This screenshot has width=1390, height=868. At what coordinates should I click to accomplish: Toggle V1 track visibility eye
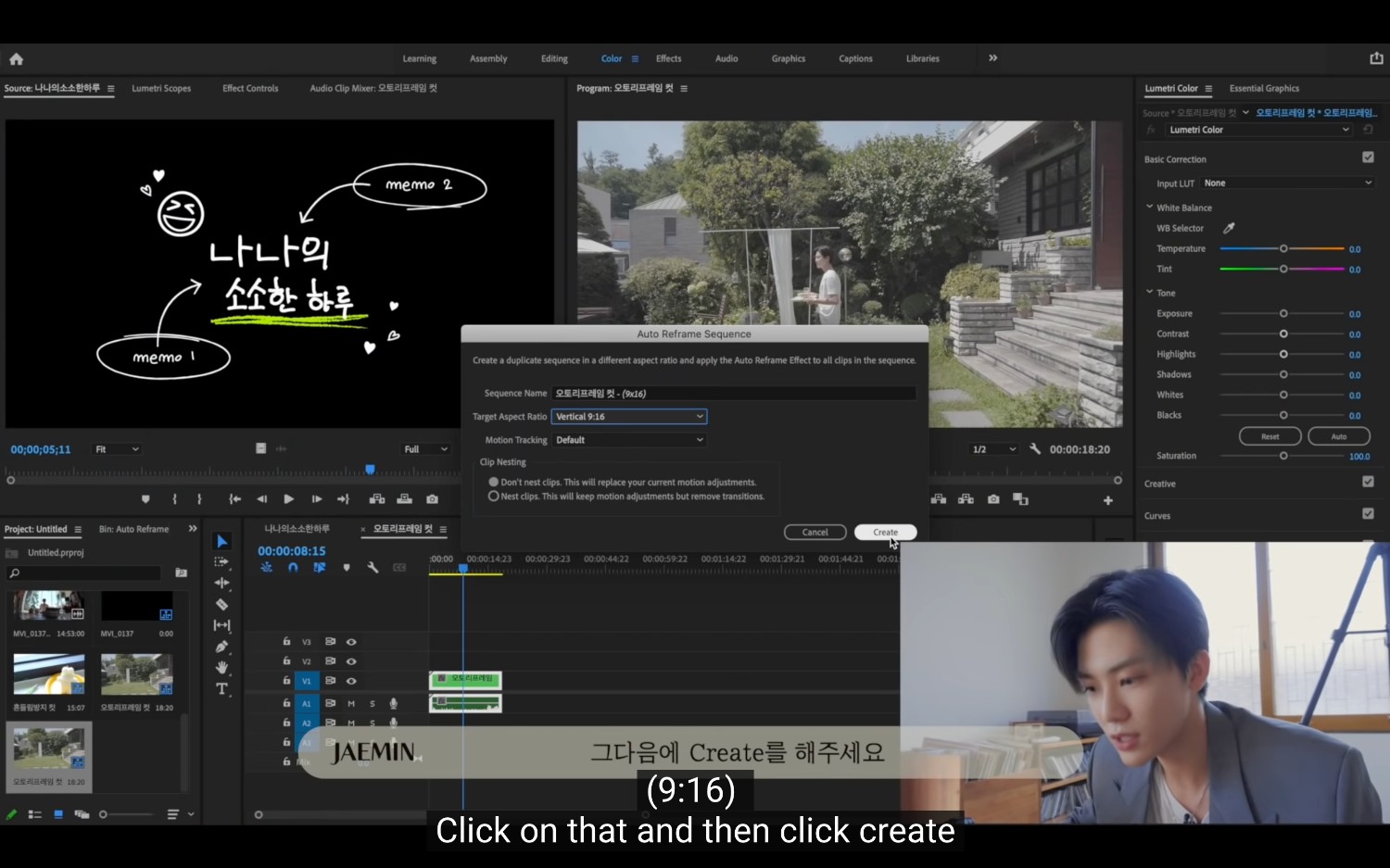(x=351, y=681)
